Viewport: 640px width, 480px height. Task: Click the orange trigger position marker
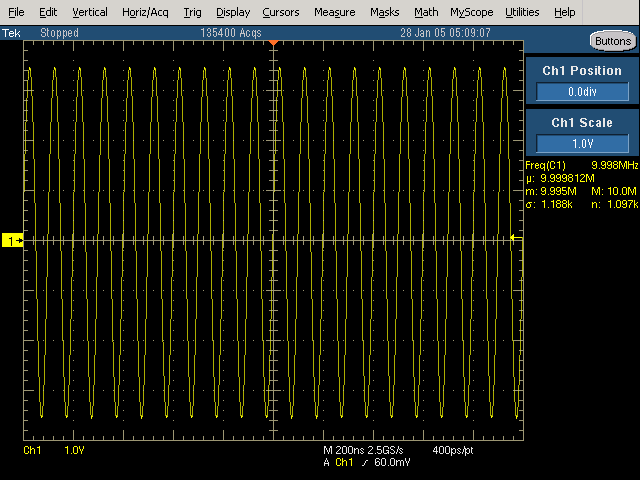click(x=273, y=43)
